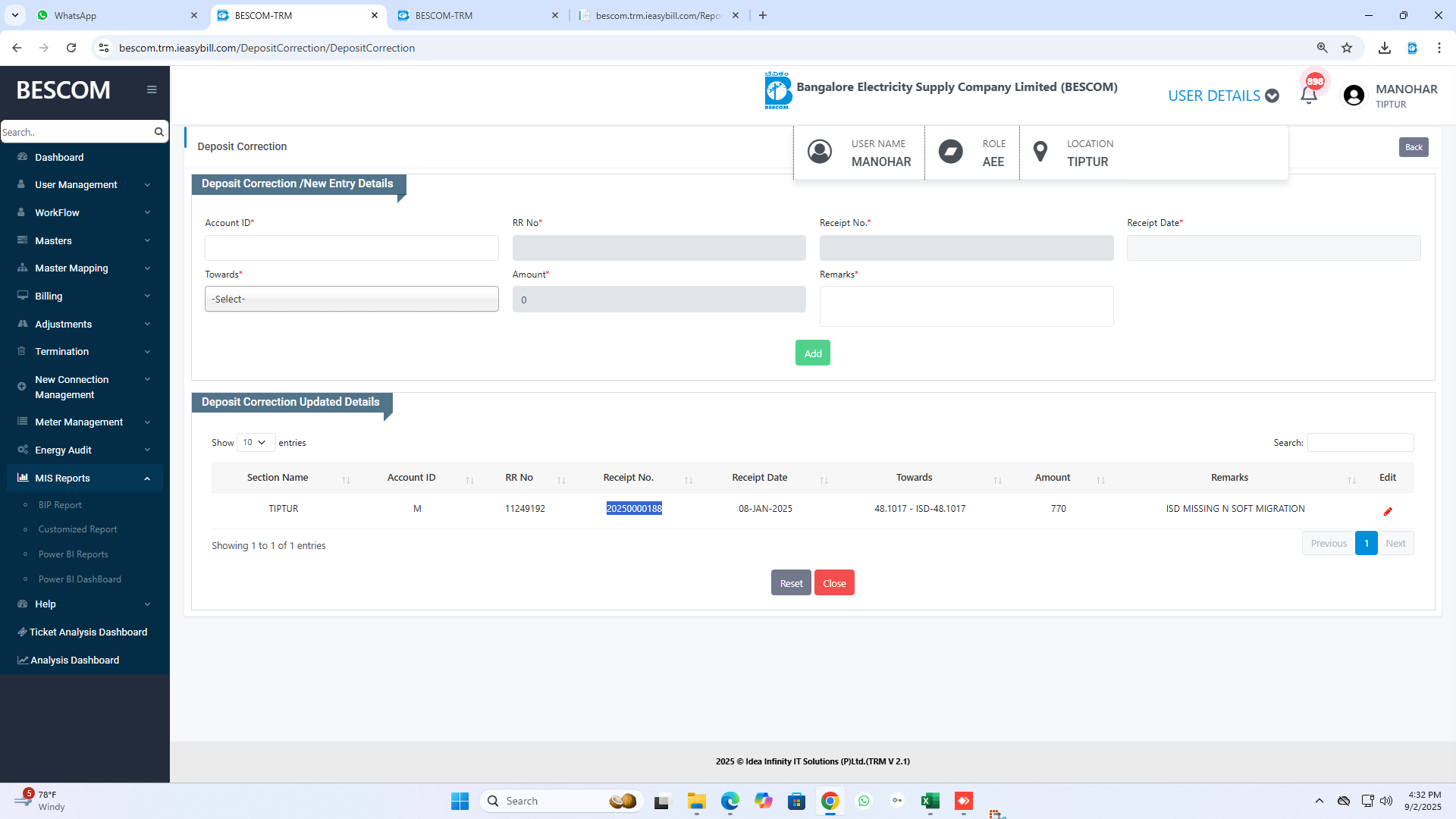Sort table by Receipt No. column arrows
The height and width of the screenshot is (819, 1456).
point(689,480)
